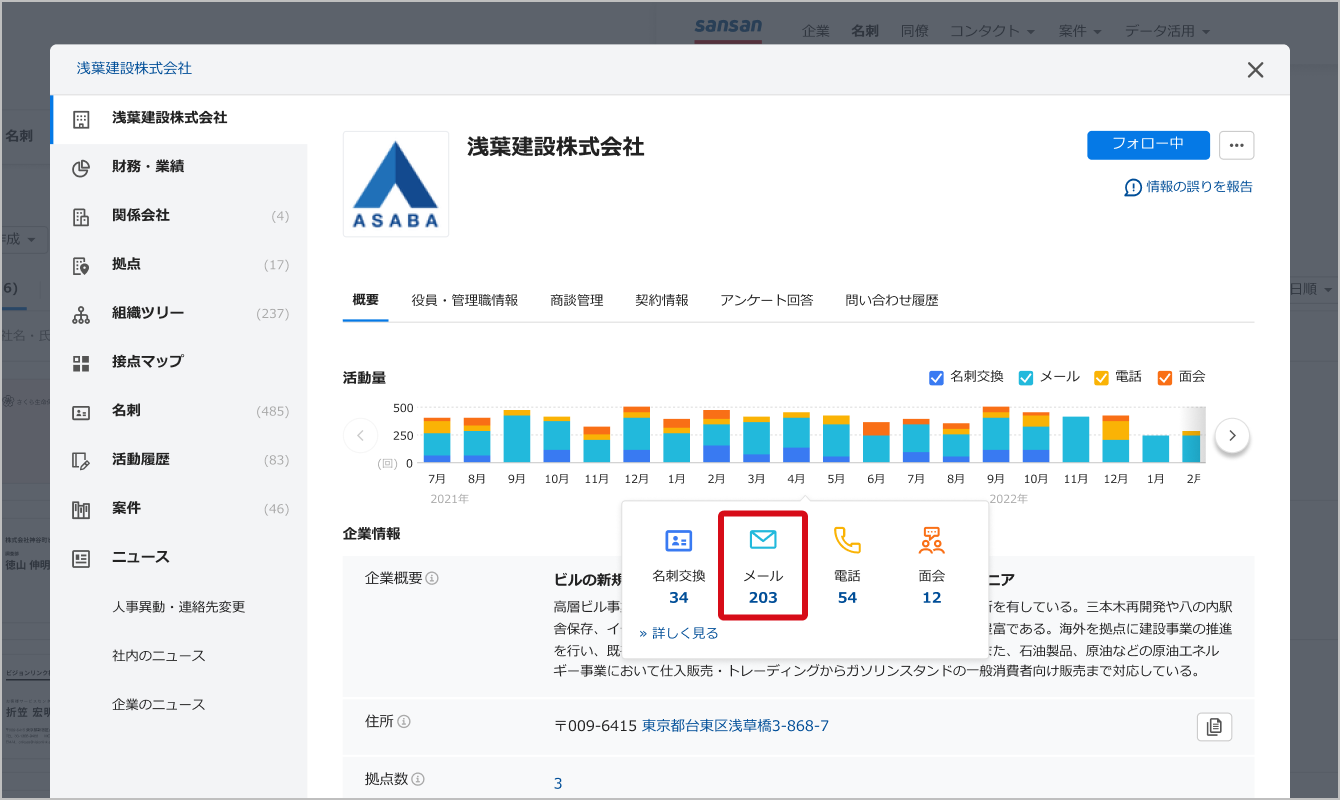This screenshot has width=1340, height=800.
Task: Select the 接点マップ grid icon
Action: click(x=81, y=362)
